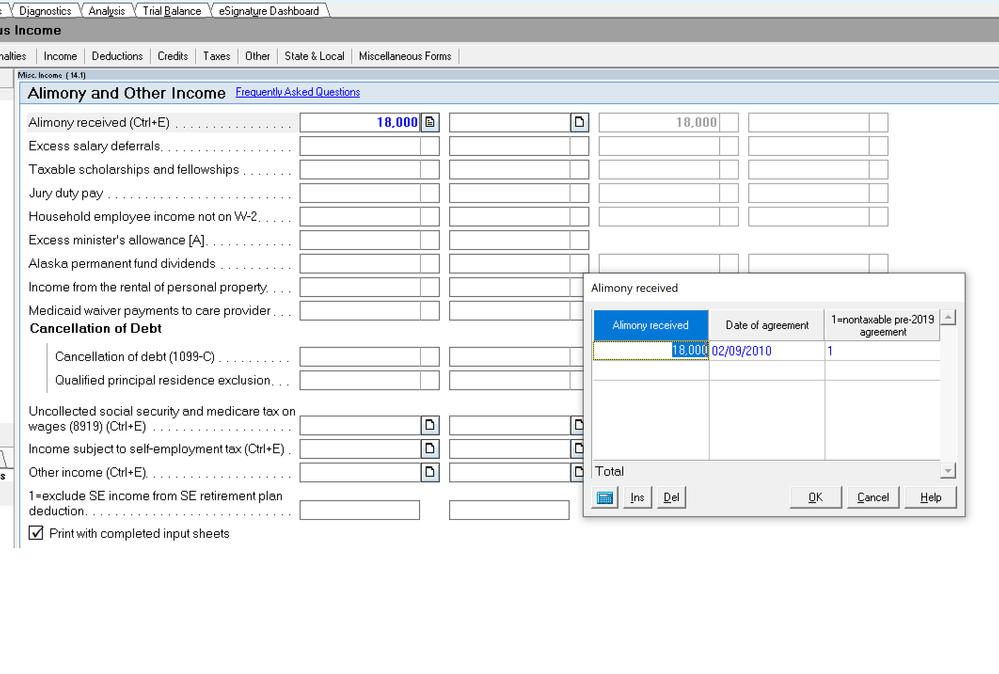Click Ins button to insert a row

[x=637, y=498]
